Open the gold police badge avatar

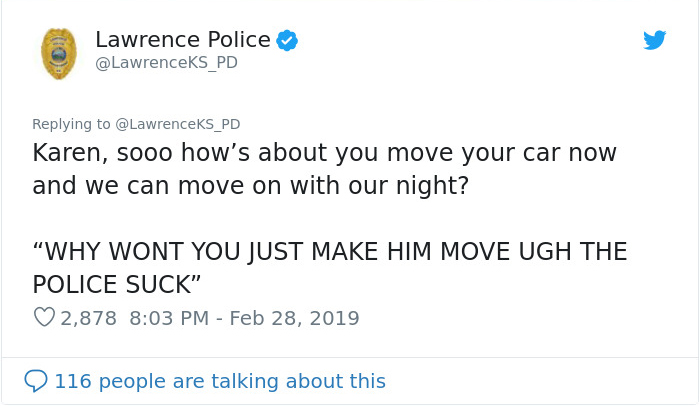(x=58, y=54)
